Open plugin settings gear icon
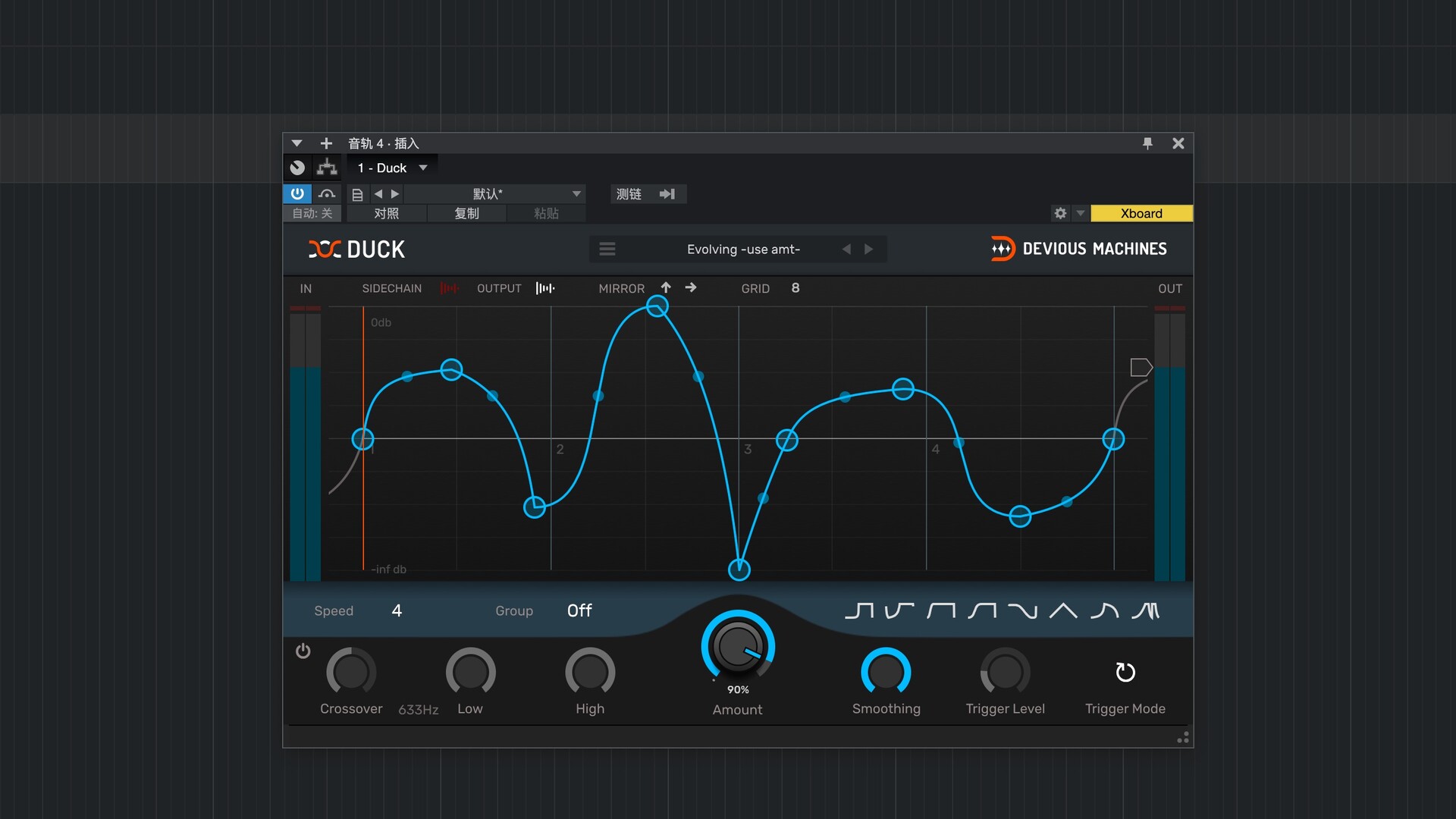1456x819 pixels. click(x=1060, y=213)
